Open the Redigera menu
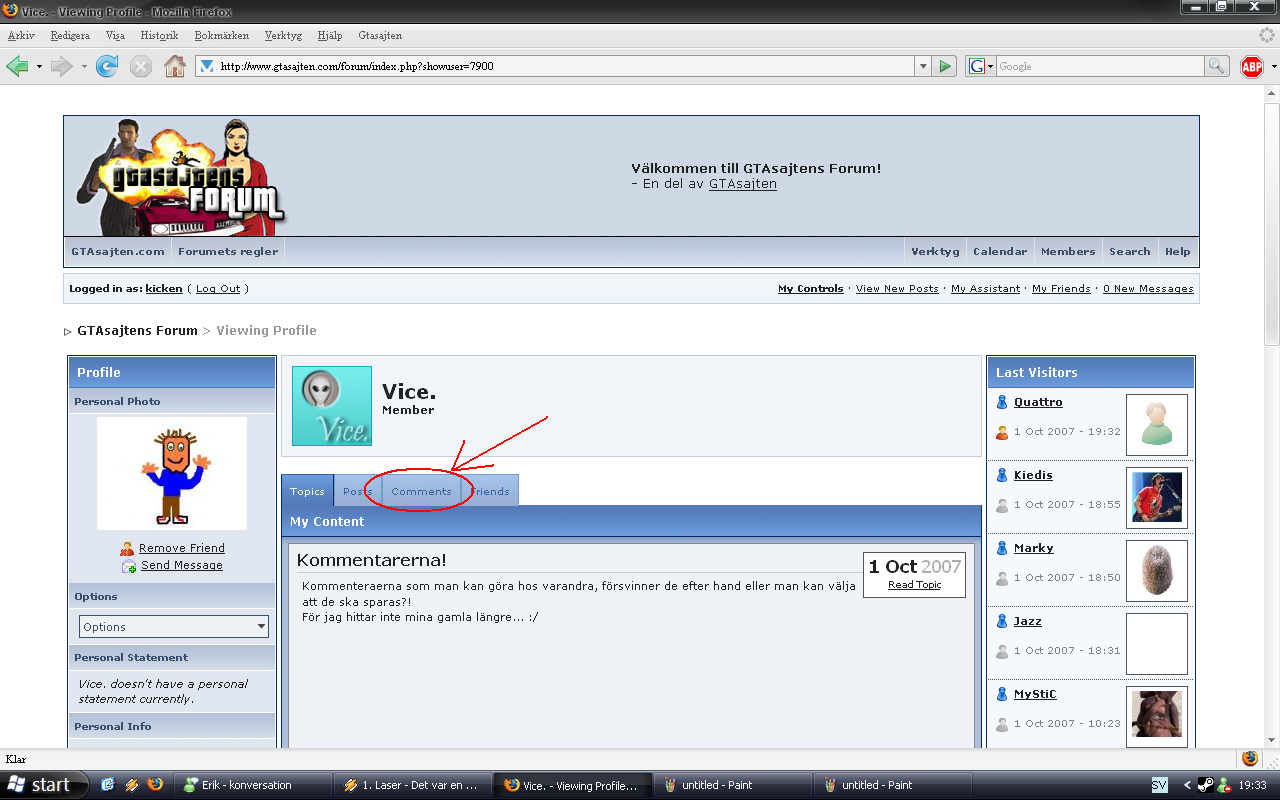The image size is (1280, 800). 70,35
